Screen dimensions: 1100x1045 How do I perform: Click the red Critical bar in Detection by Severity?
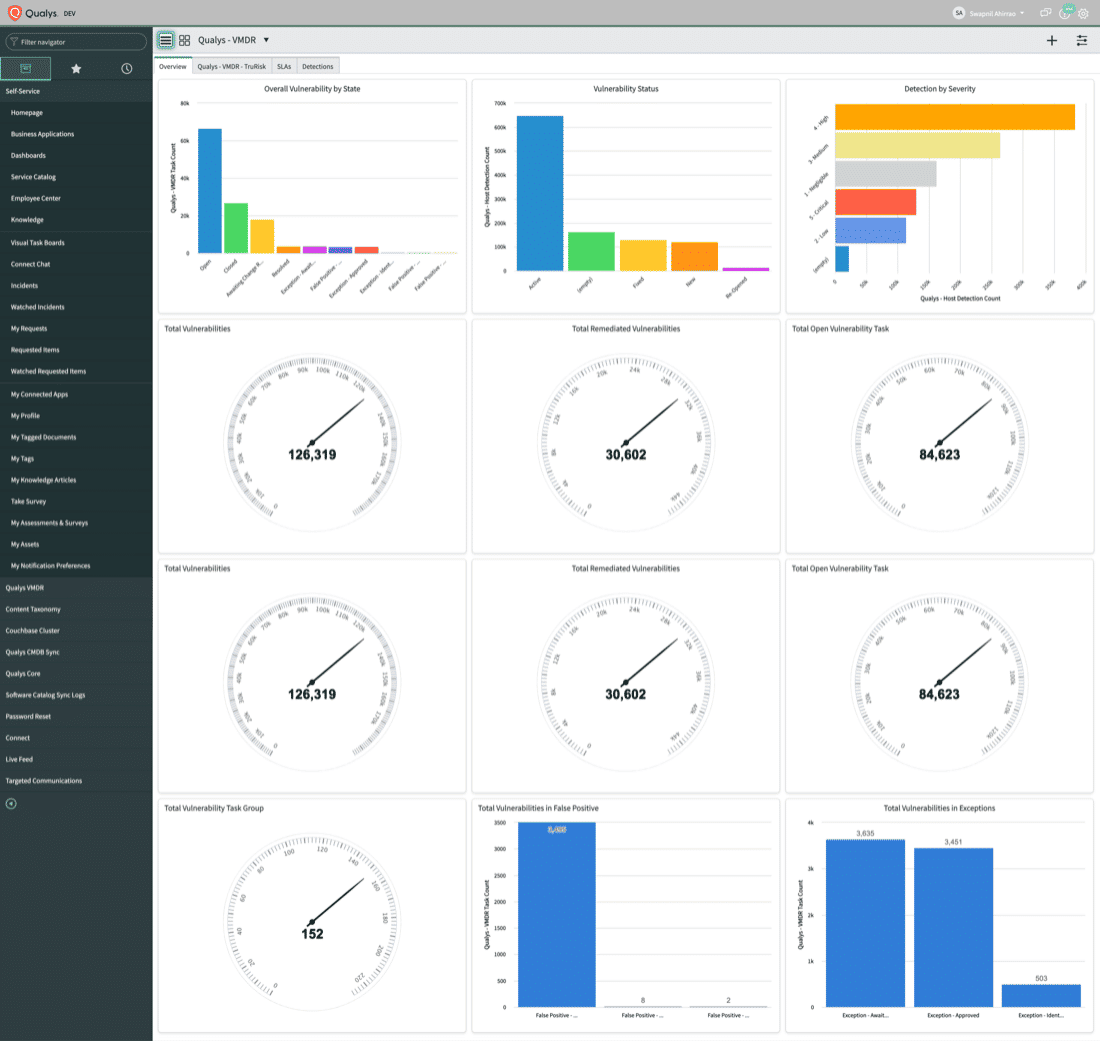coord(876,202)
